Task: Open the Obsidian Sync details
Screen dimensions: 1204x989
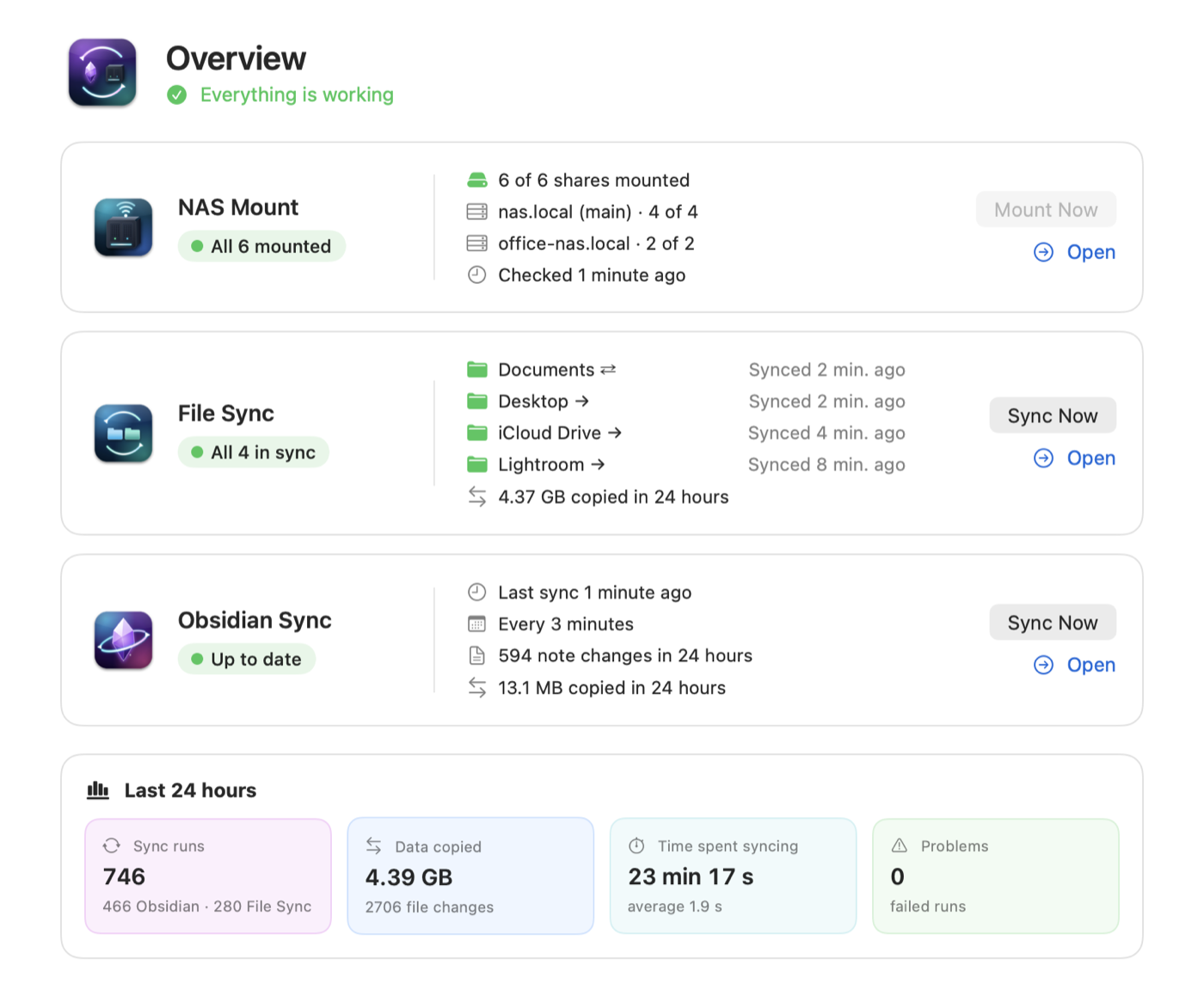Action: [1075, 665]
